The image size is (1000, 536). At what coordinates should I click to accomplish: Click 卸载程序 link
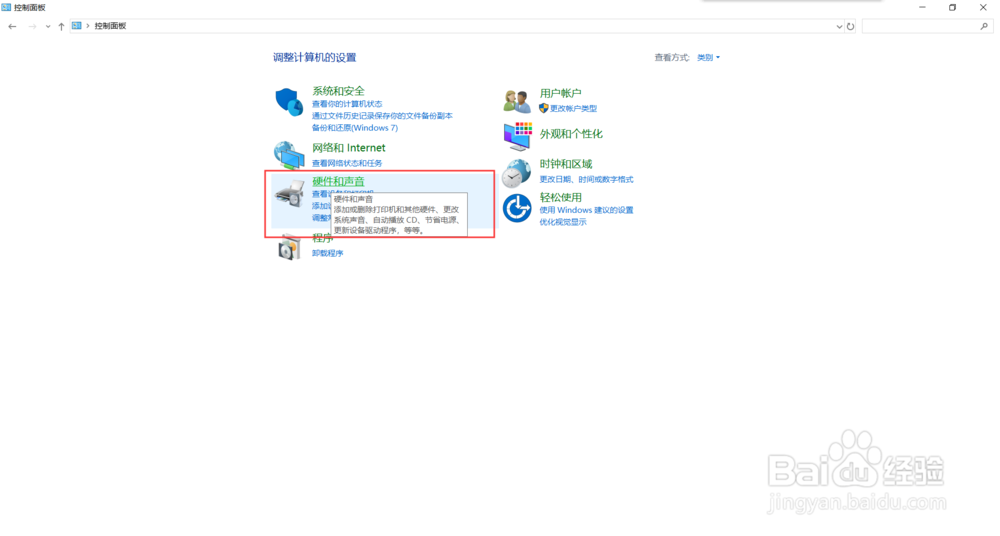tap(327, 253)
